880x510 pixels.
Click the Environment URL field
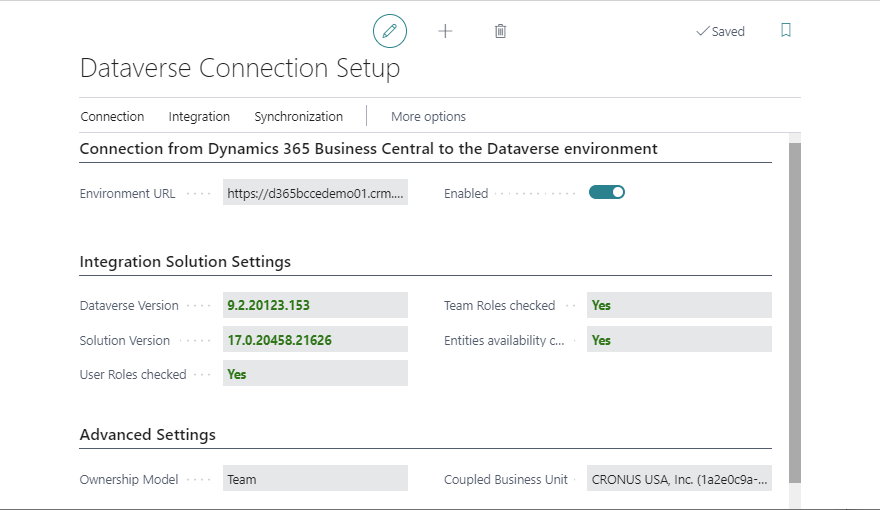click(315, 192)
